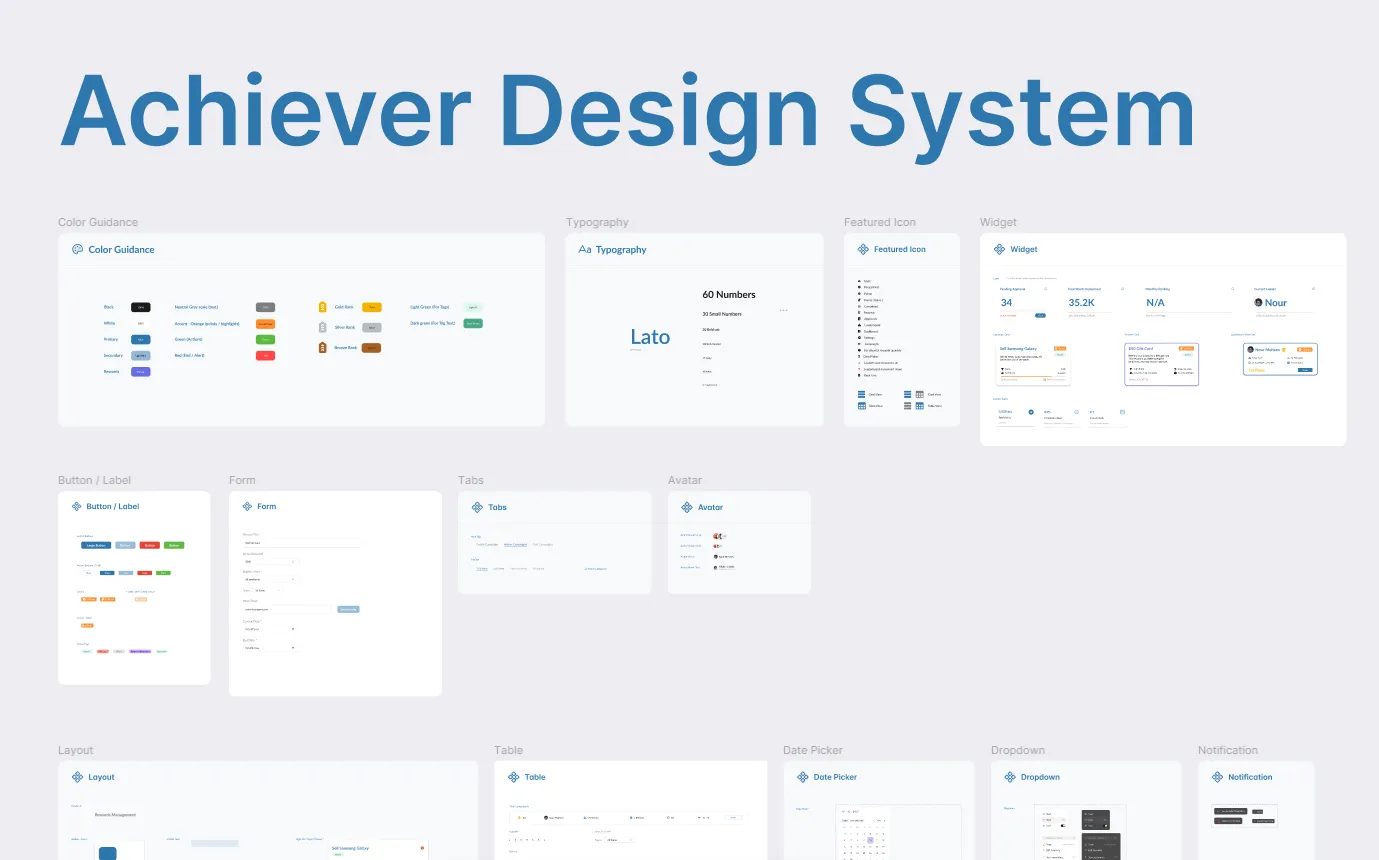The image size is (1379, 860).
Task: Pick the Silver Rank gray swatch
Action: (371, 327)
